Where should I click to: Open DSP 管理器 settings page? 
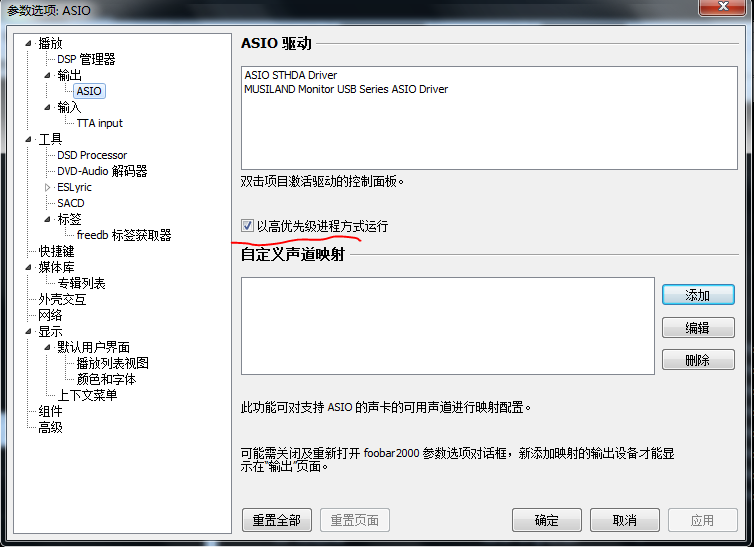[x=86, y=59]
